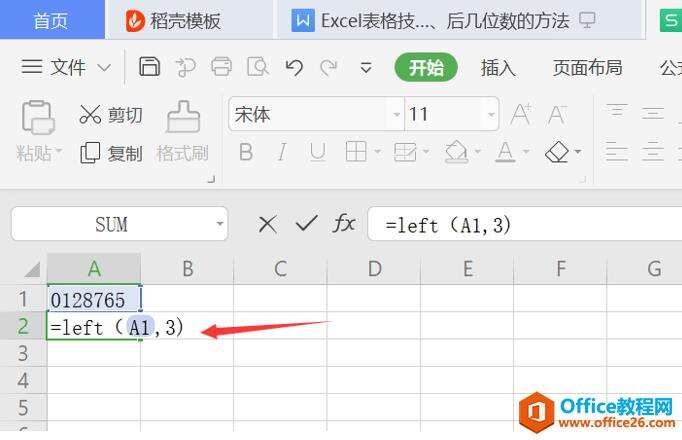Click the Print icon
682x440 pixels.
pos(221,67)
